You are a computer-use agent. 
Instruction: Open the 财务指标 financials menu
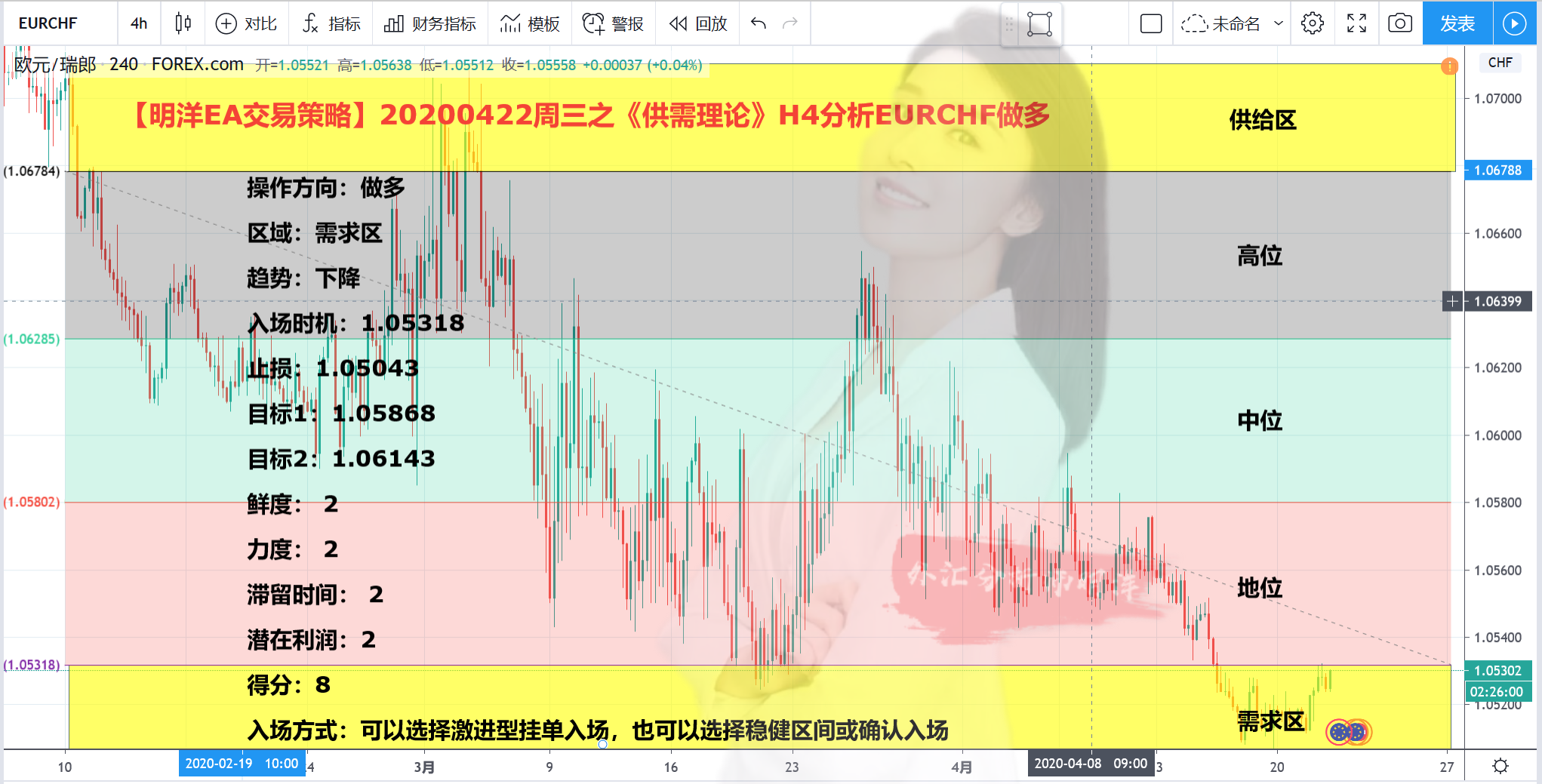coord(429,23)
